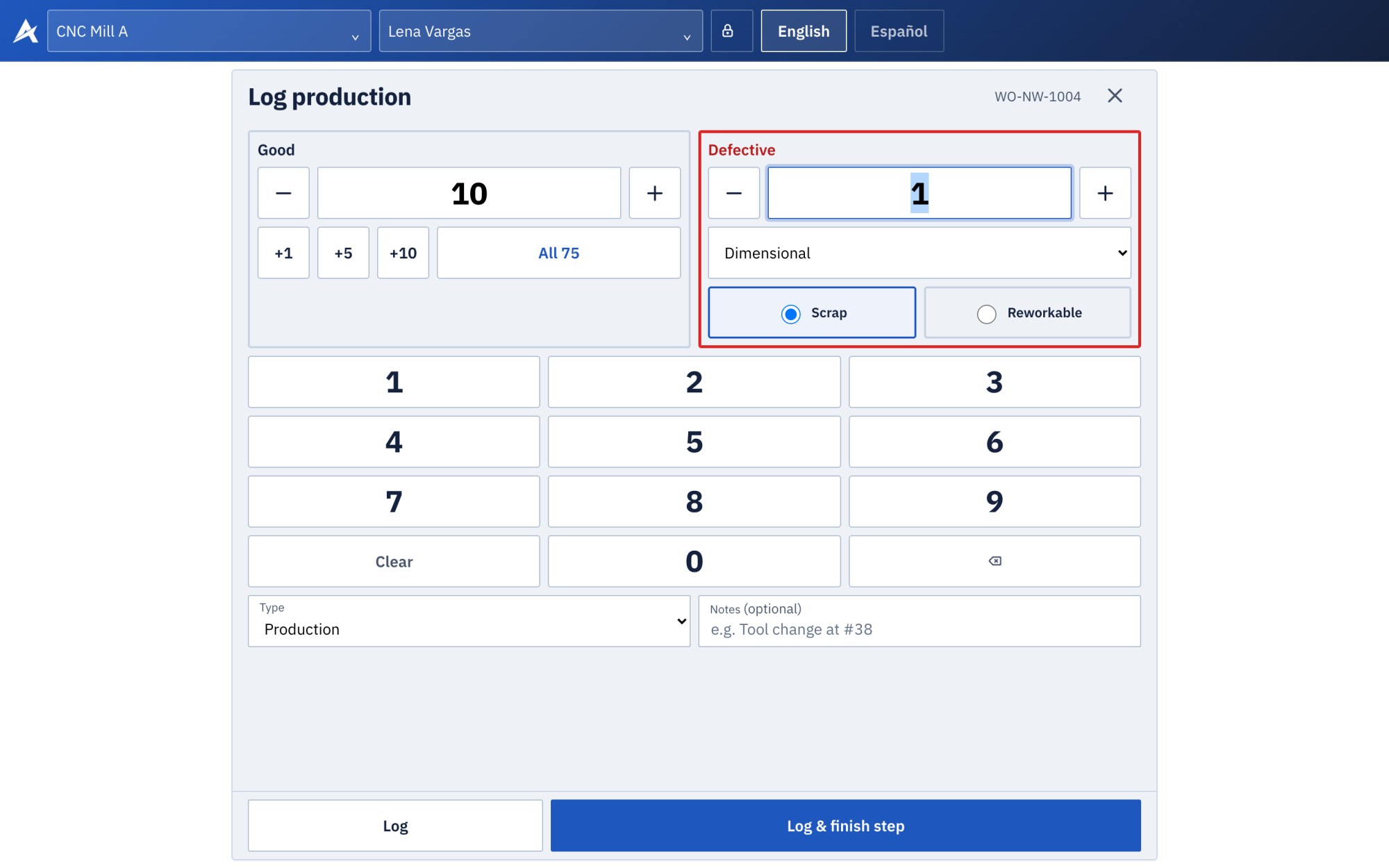Viewport: 1389px width, 868px height.
Task: Click the backspace key on keypad
Action: (995, 561)
